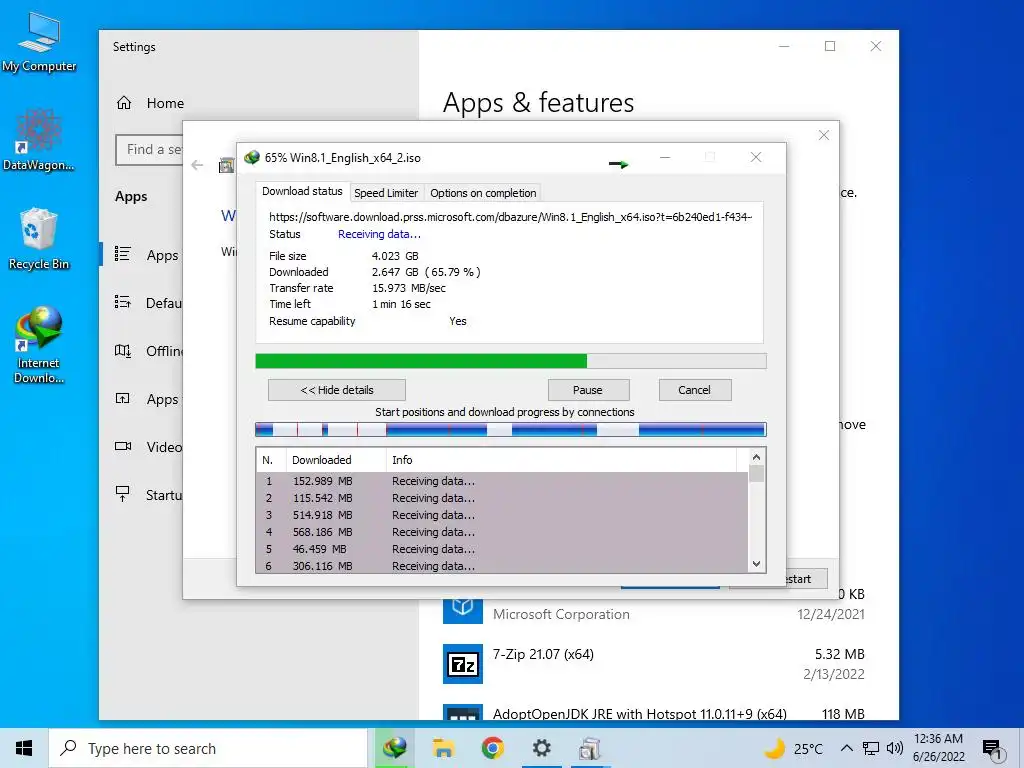Minimize the IDM download window

[665, 157]
